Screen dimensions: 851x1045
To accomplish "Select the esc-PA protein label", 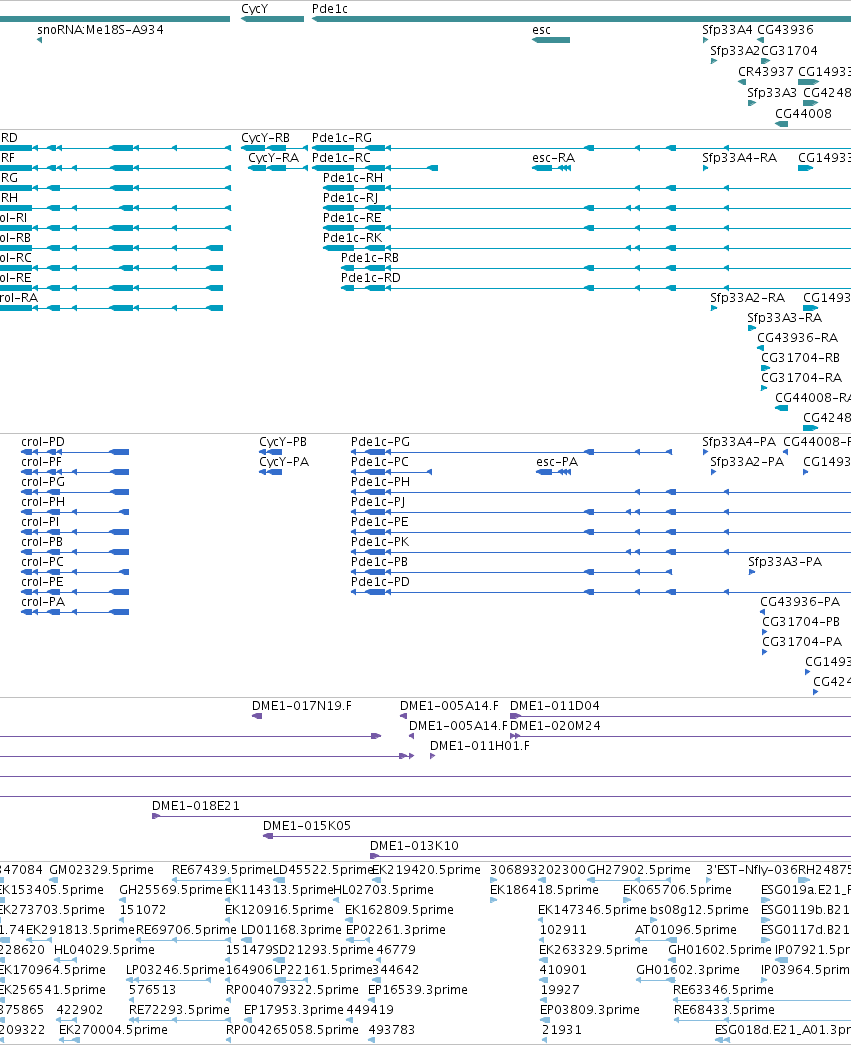I will (556, 461).
